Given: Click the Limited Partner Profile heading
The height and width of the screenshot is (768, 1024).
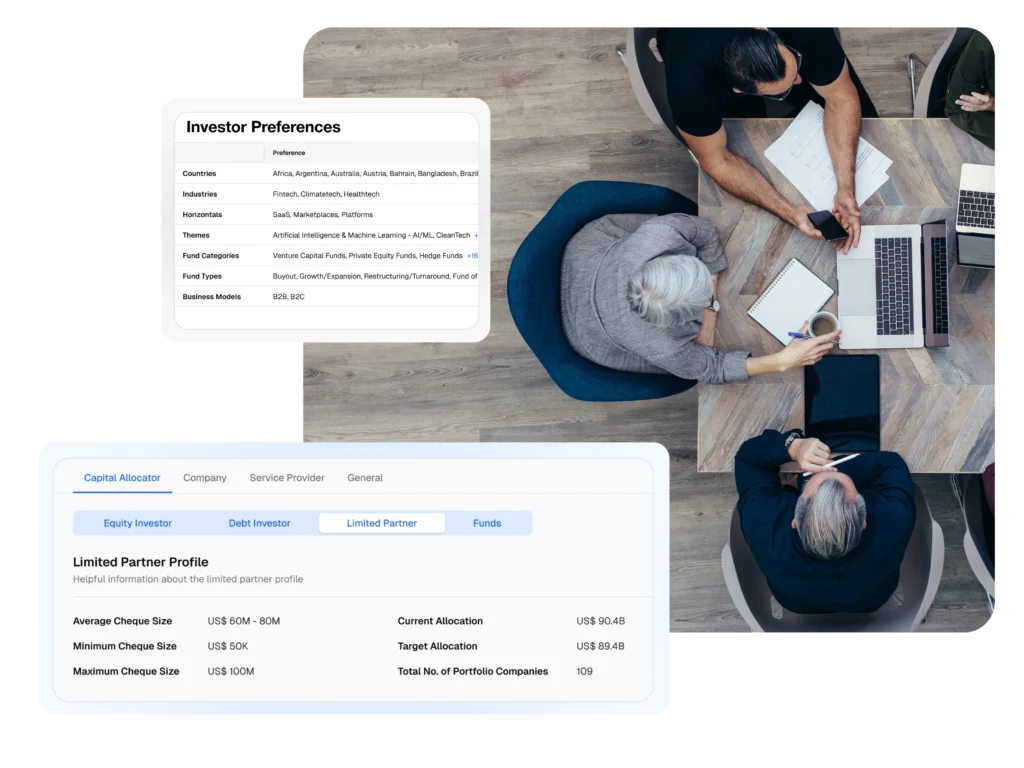Looking at the screenshot, I should click(141, 562).
